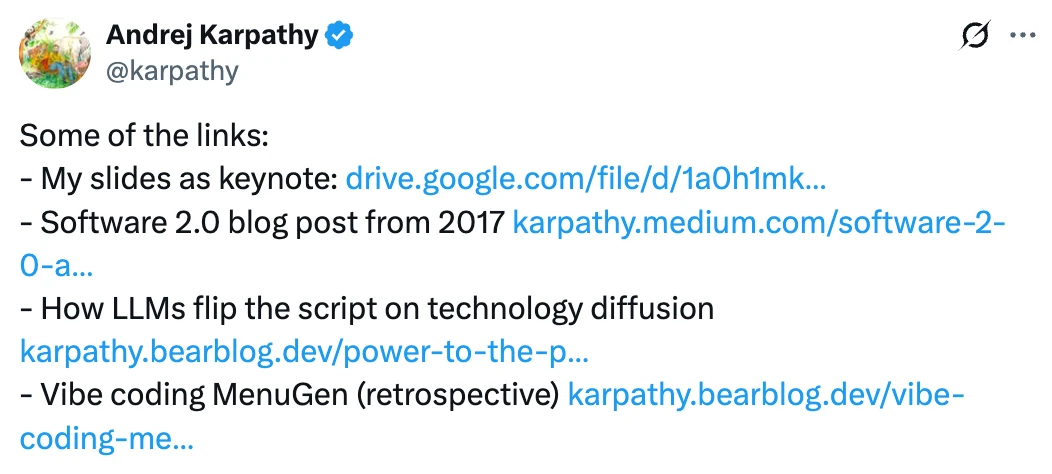Click the wrapped "coding-me…" link continuation
The width and height of the screenshot is (1052, 474).
pyautogui.click(x=107, y=438)
